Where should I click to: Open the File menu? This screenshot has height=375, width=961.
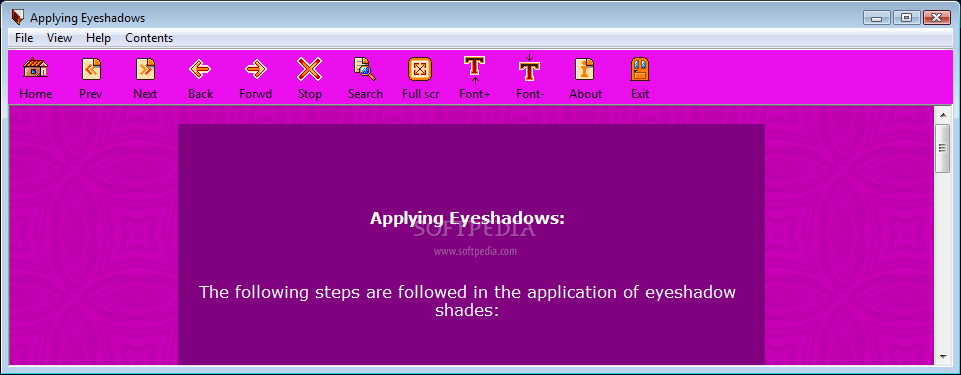tap(24, 38)
